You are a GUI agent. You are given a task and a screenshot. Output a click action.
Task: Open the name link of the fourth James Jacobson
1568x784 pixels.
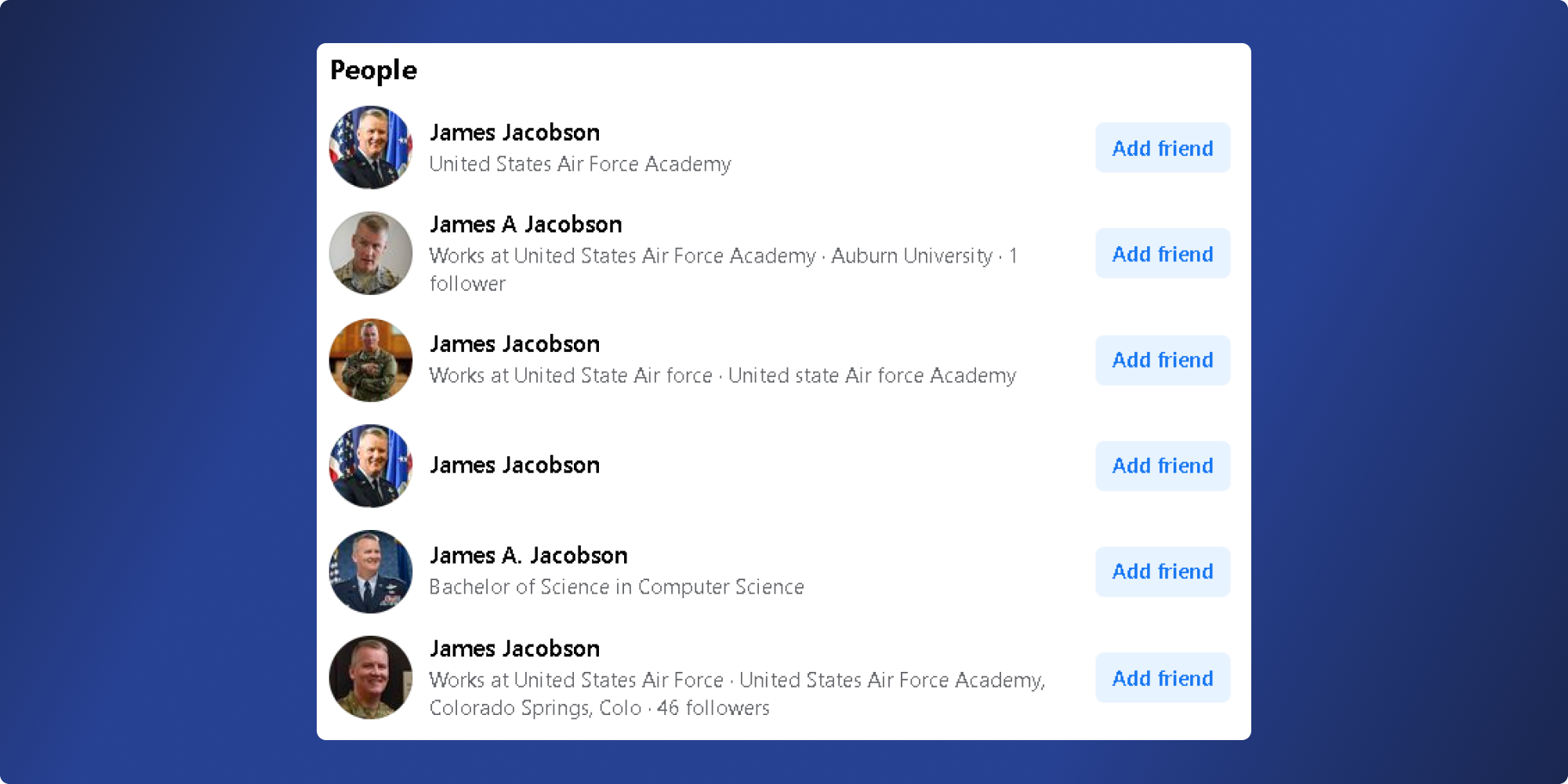coord(514,464)
